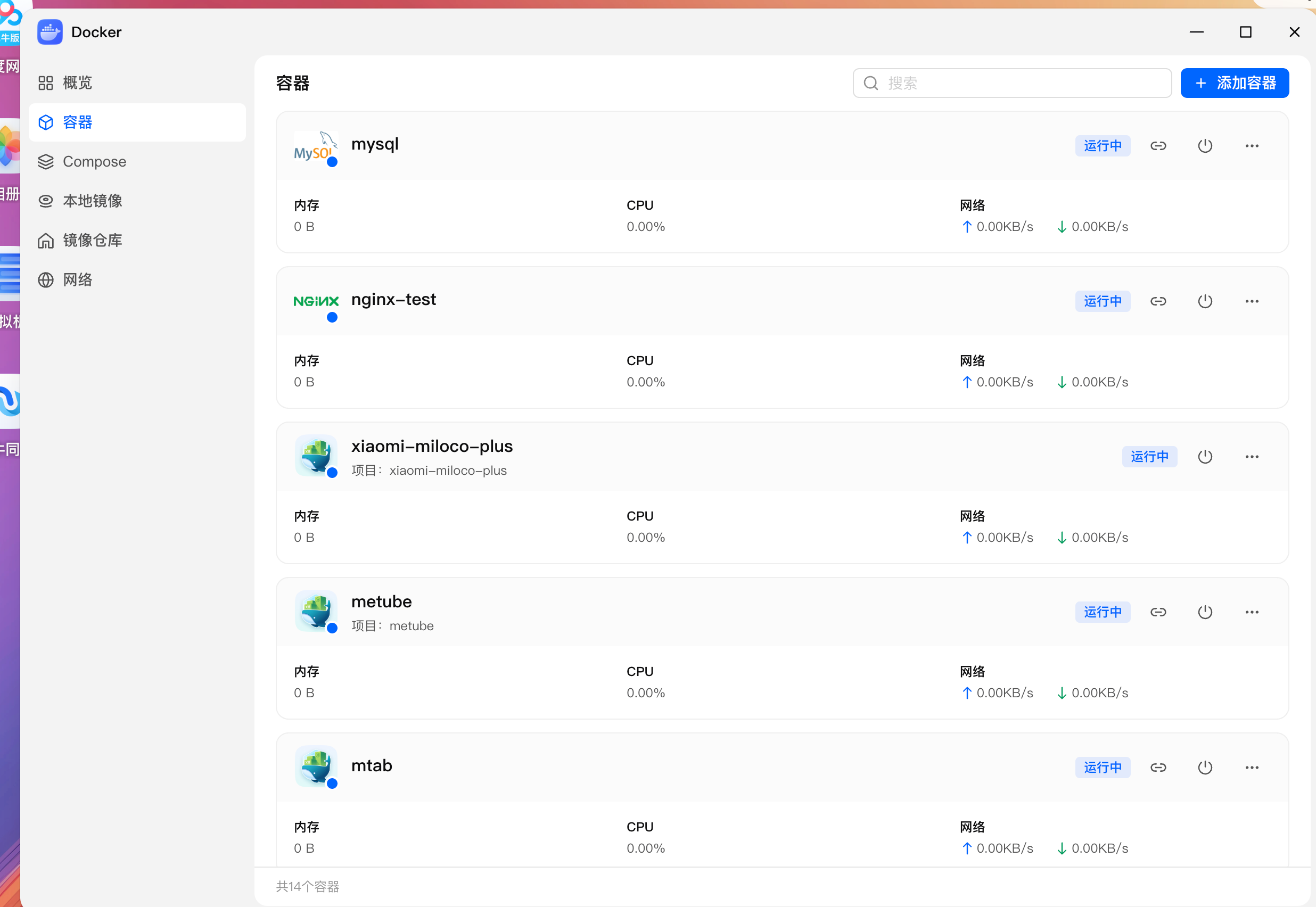Toggle power for mtab container

click(1205, 768)
